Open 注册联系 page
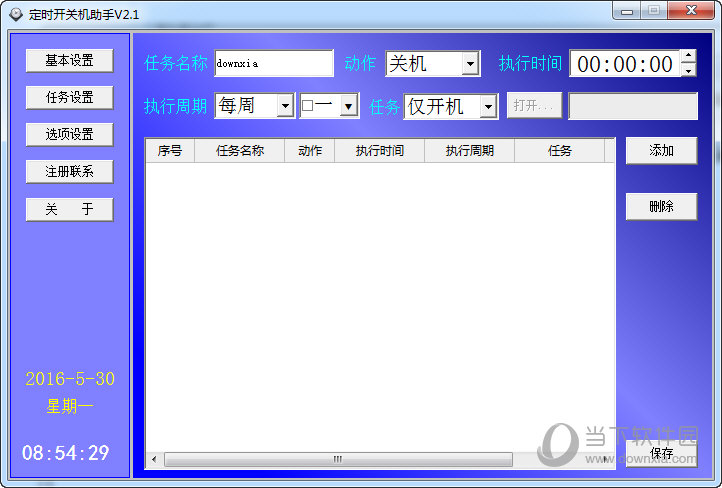Screen dimensions: 722x488 (70, 172)
